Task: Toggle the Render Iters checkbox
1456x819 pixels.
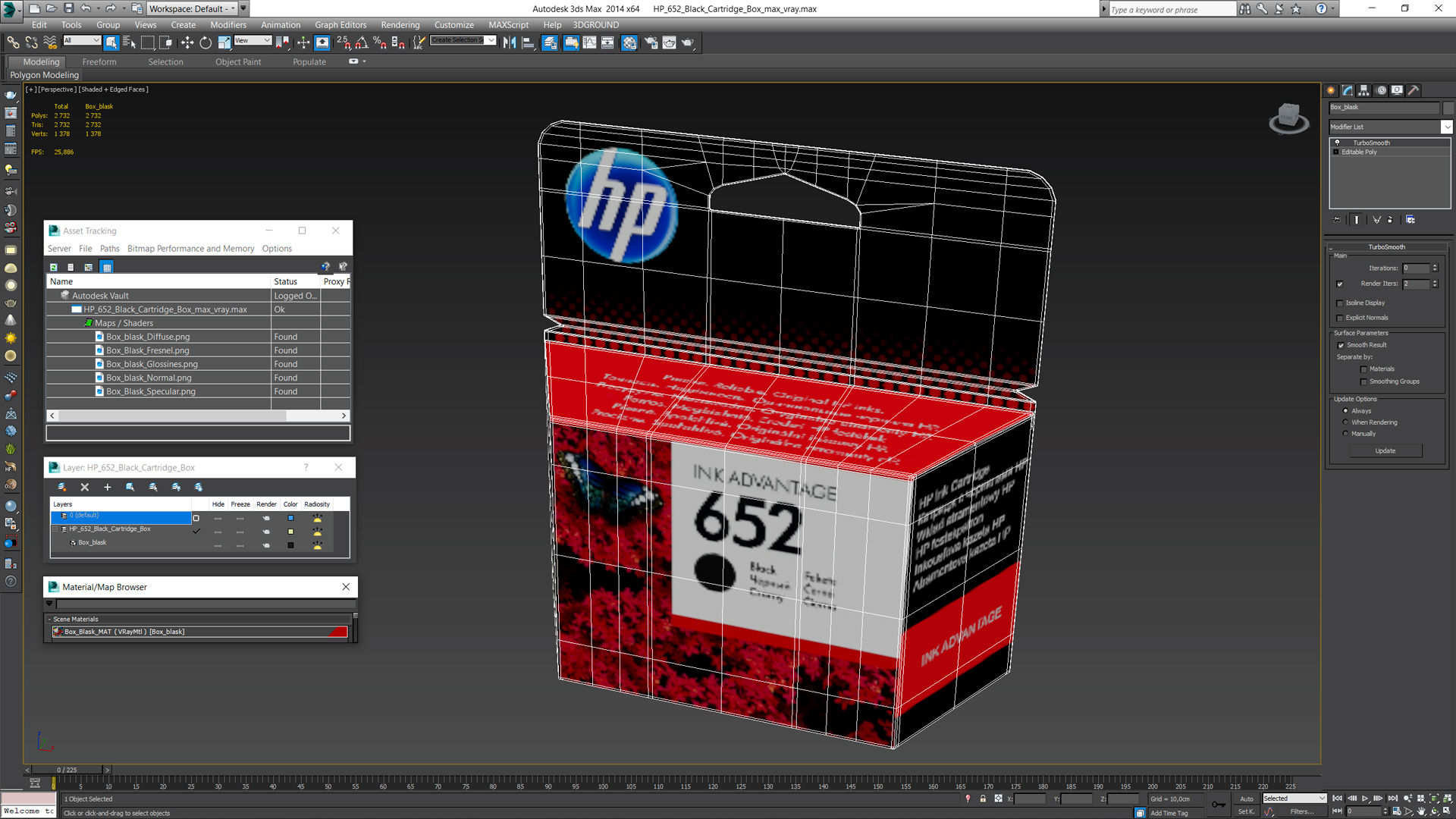Action: coord(1340,284)
